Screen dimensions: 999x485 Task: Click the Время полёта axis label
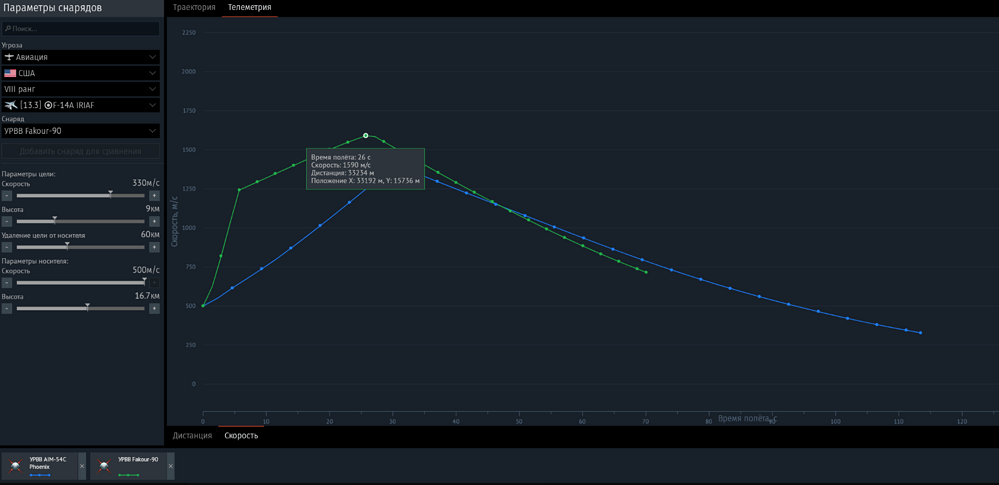pos(747,419)
